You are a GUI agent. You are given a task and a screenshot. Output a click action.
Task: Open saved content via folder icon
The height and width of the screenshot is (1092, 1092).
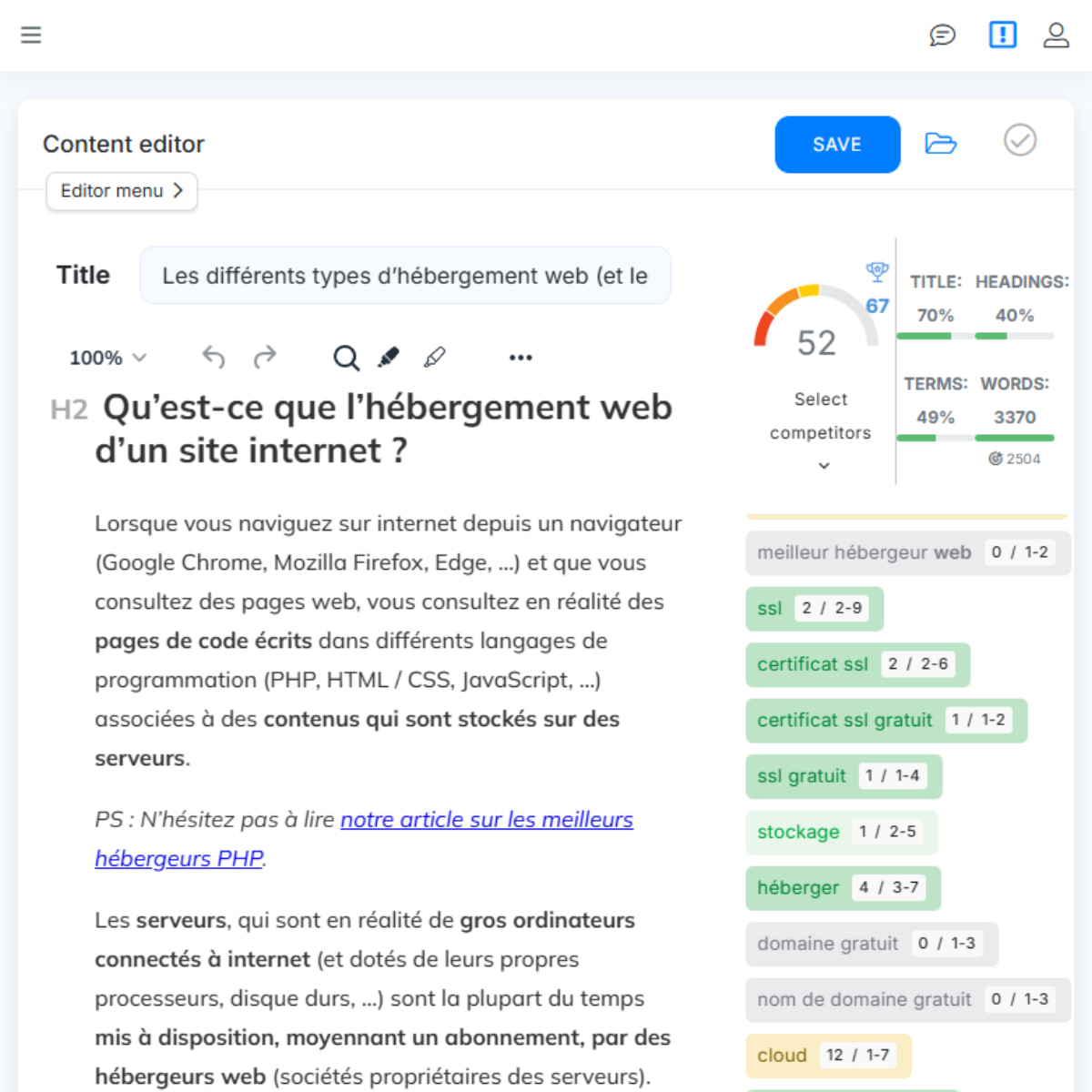click(x=941, y=143)
